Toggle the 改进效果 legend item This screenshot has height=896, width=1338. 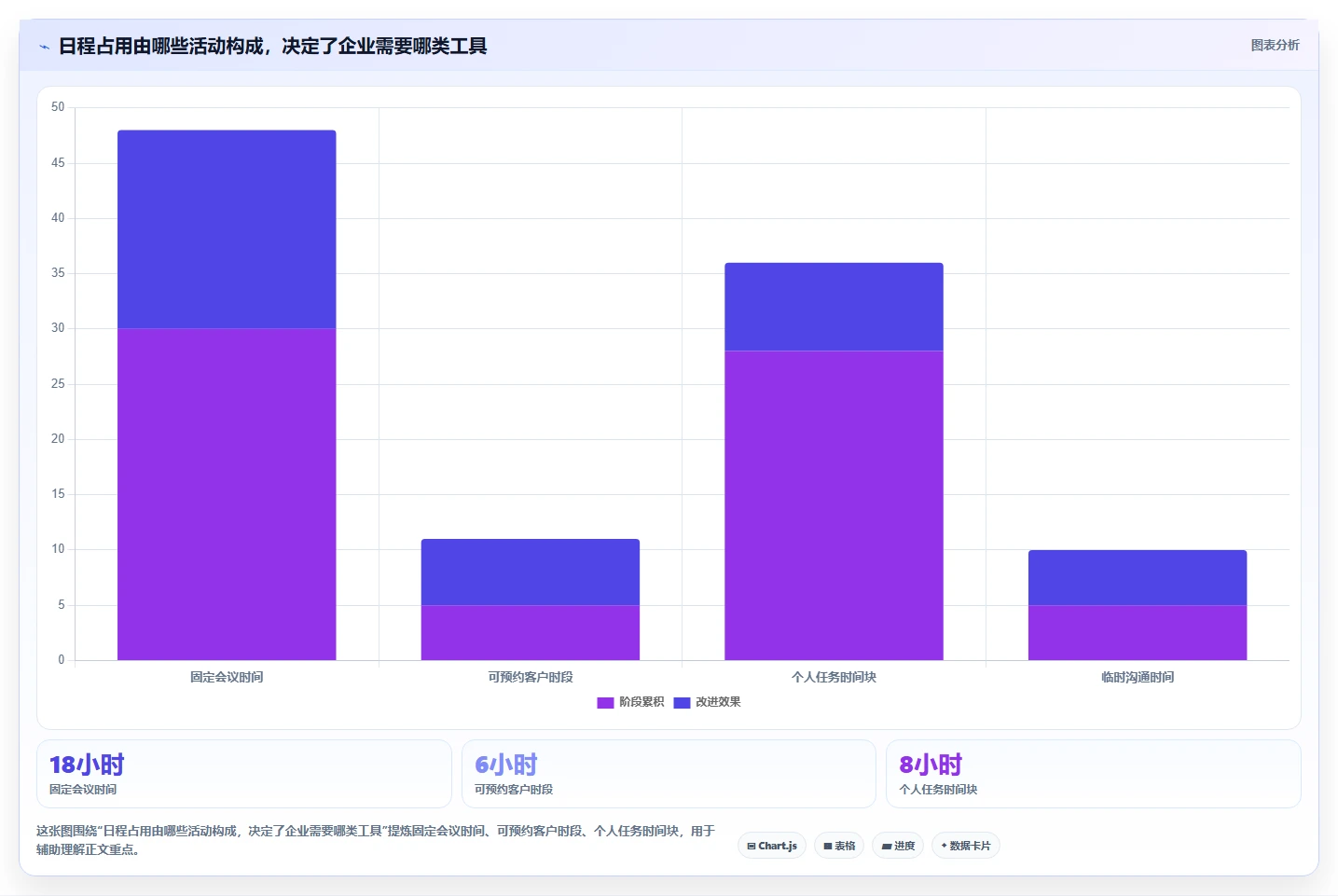[x=707, y=702]
